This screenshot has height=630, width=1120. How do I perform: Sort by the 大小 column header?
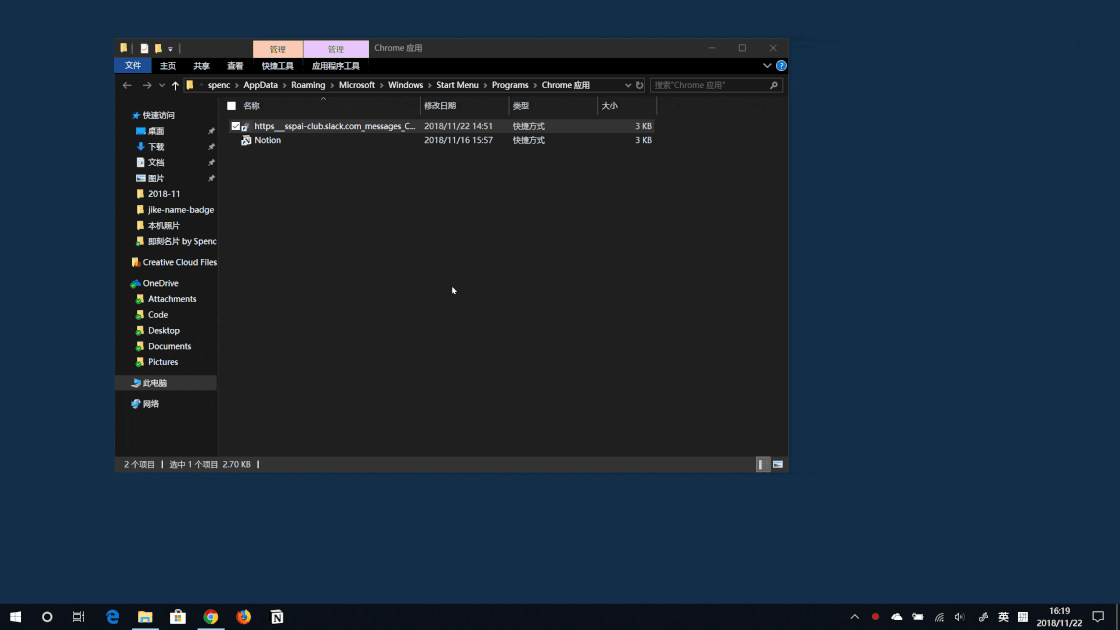609,106
